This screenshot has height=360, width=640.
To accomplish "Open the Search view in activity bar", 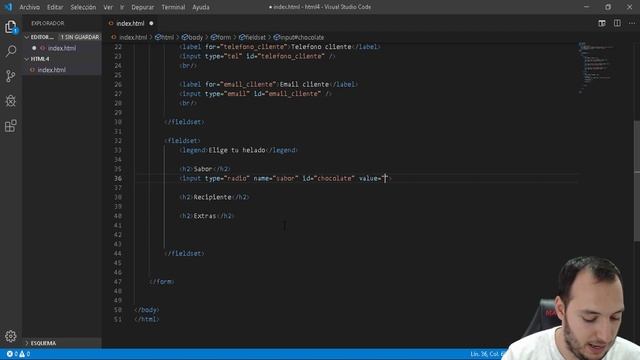I will pos(11,51).
